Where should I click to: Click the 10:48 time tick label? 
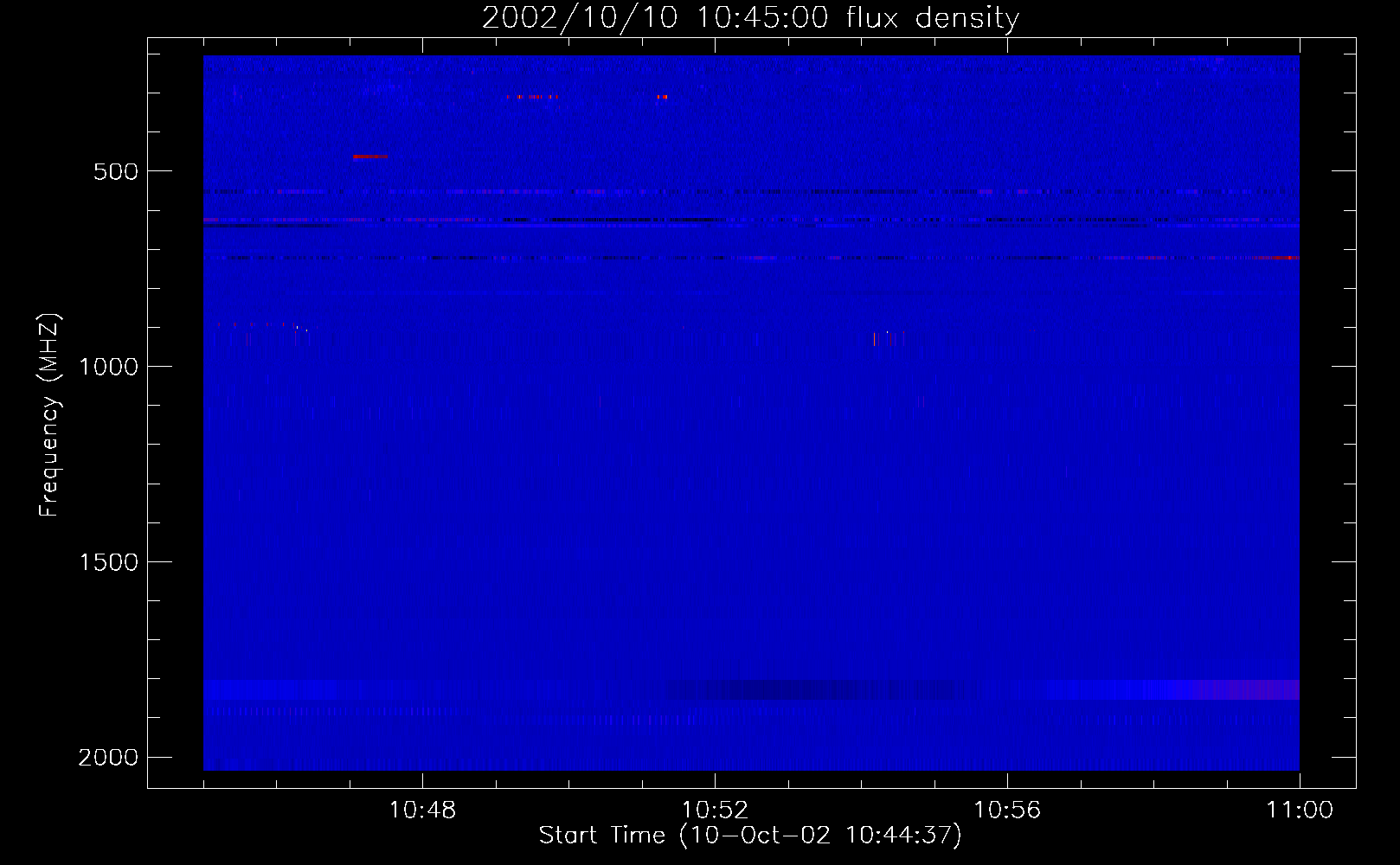tap(422, 811)
